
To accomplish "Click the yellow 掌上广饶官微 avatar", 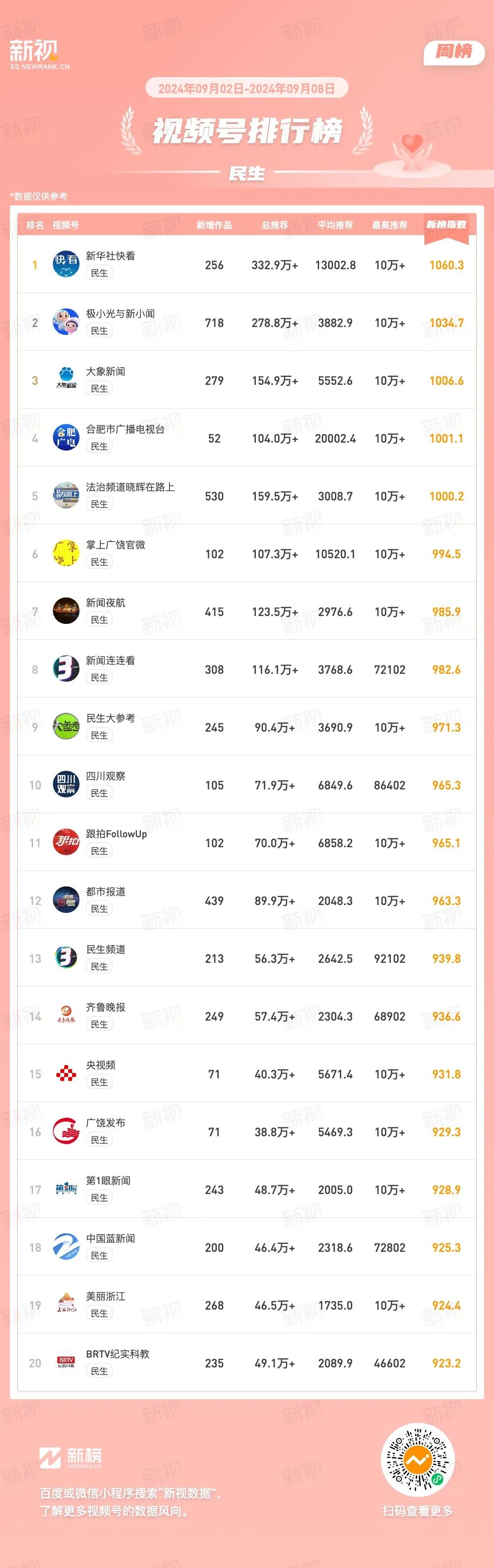I will [66, 553].
